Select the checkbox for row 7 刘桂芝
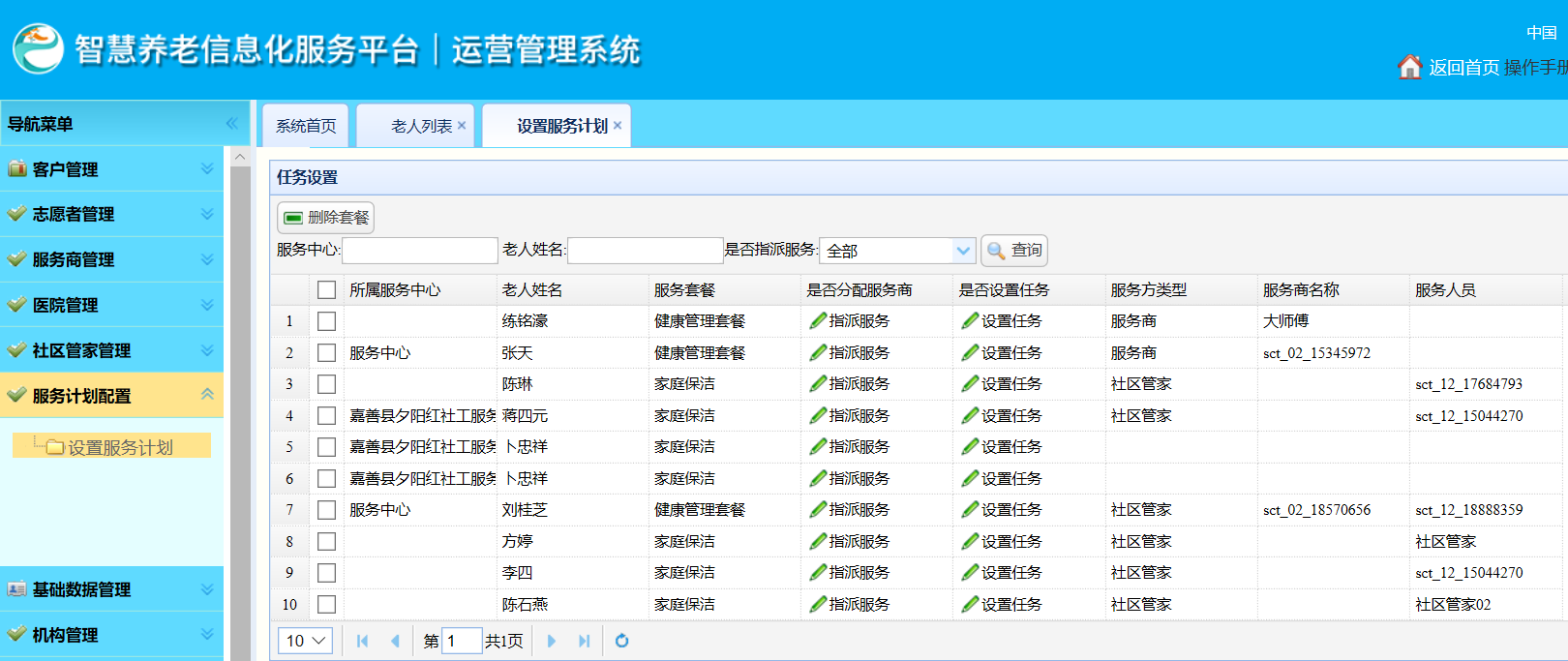The height and width of the screenshot is (661, 1568). [326, 510]
